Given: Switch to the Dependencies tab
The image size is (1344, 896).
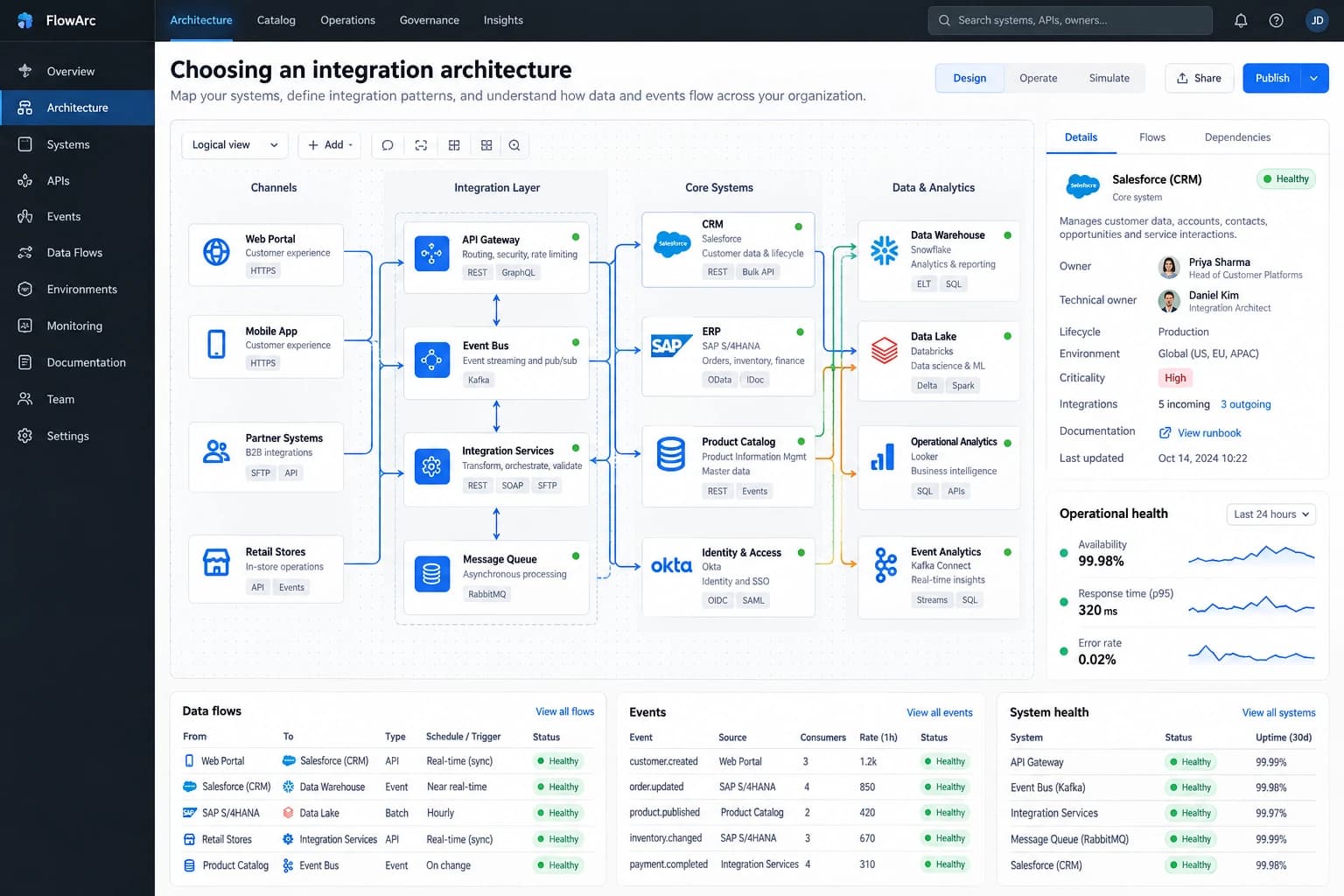Looking at the screenshot, I should (1237, 137).
